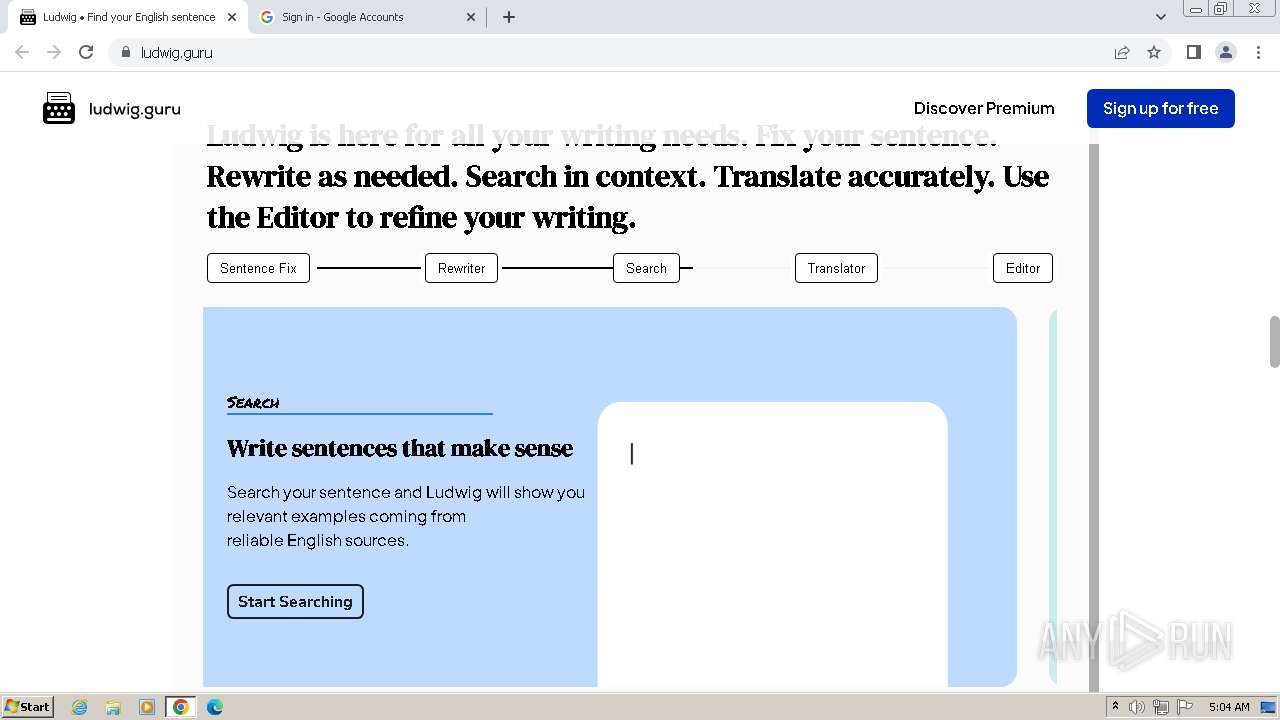This screenshot has height=720, width=1280.
Task: Open Chrome profile avatar icon
Action: coord(1225,52)
